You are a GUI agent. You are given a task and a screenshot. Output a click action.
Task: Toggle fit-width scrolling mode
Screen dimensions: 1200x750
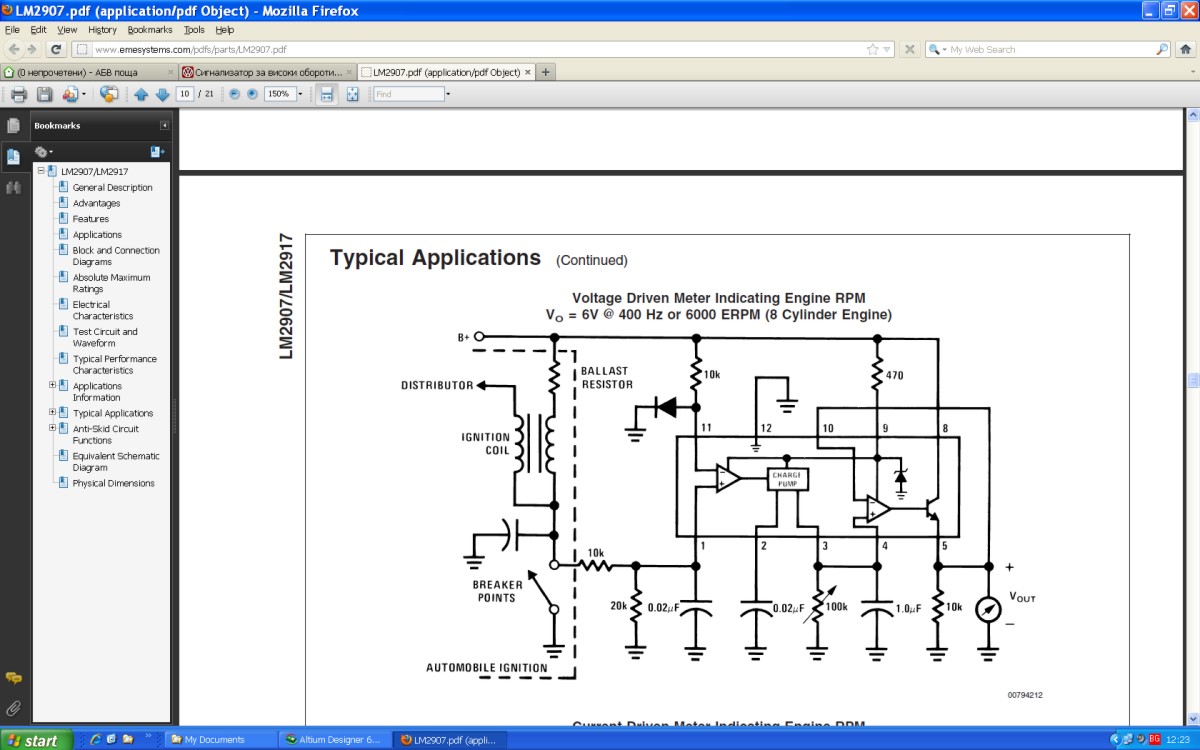[326, 94]
